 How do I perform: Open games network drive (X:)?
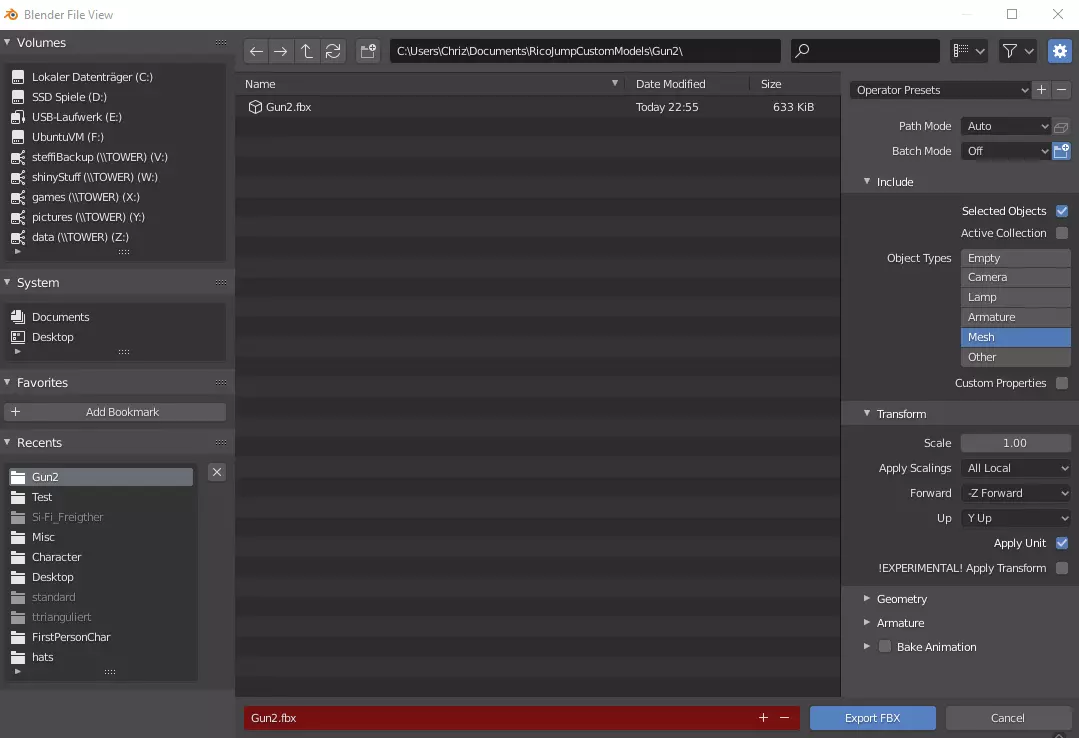pyautogui.click(x=114, y=197)
